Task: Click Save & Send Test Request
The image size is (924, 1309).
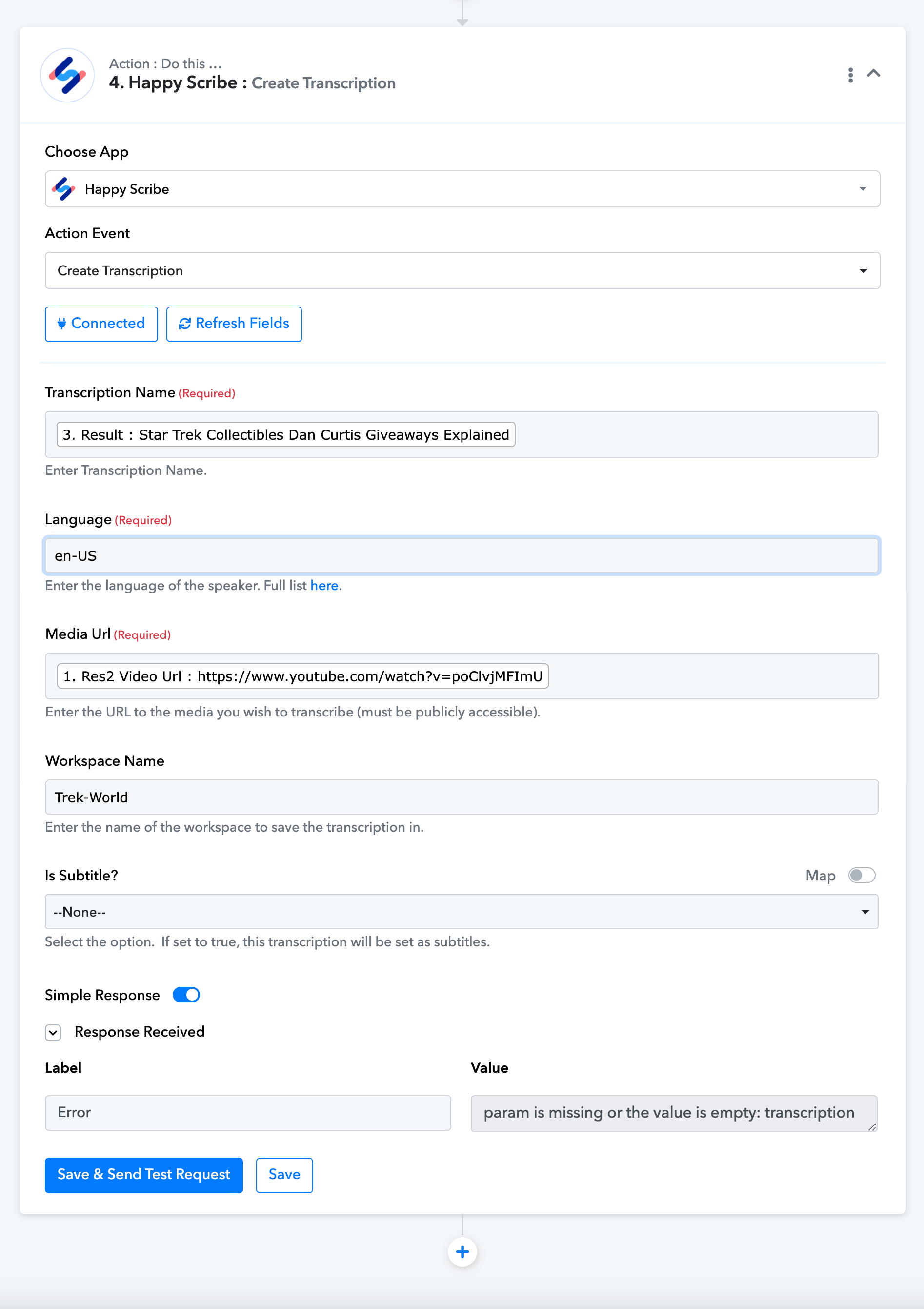Action: click(x=143, y=1175)
